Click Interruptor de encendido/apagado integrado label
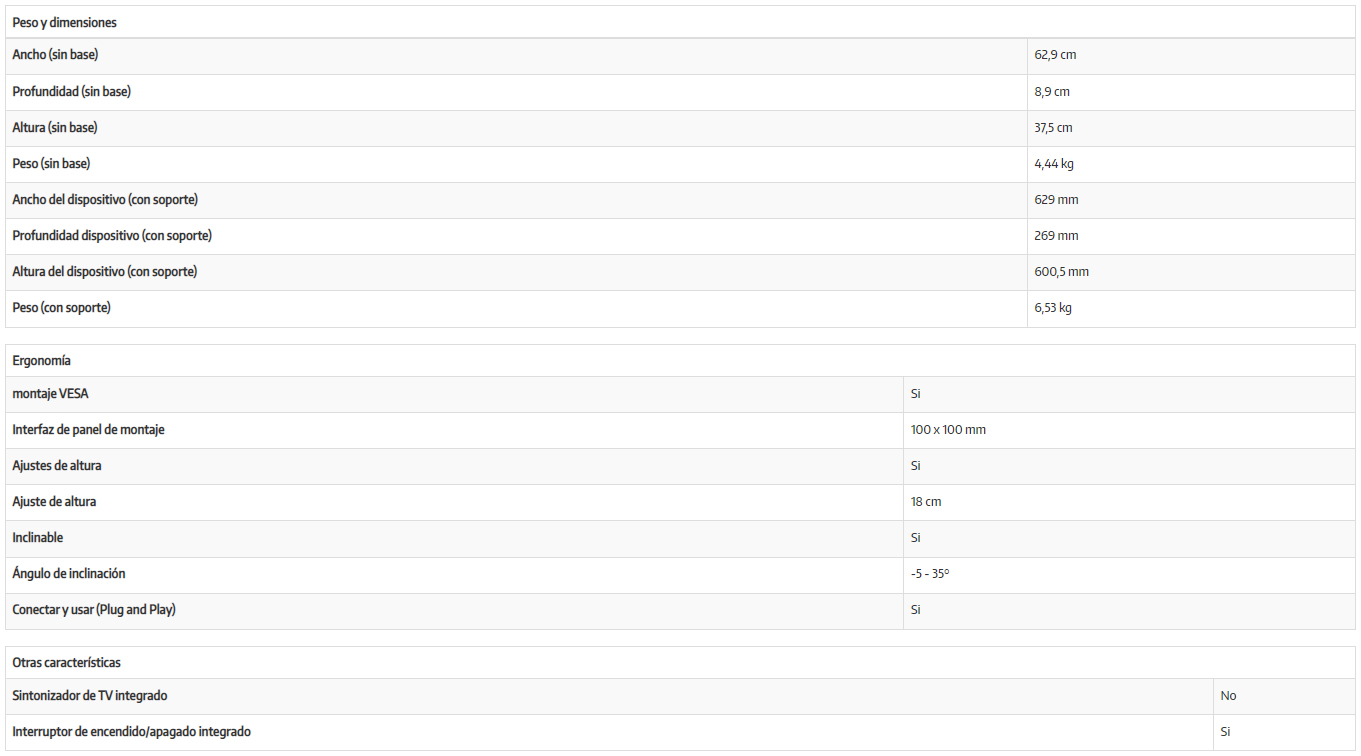Viewport: 1361px width, 756px height. click(131, 731)
